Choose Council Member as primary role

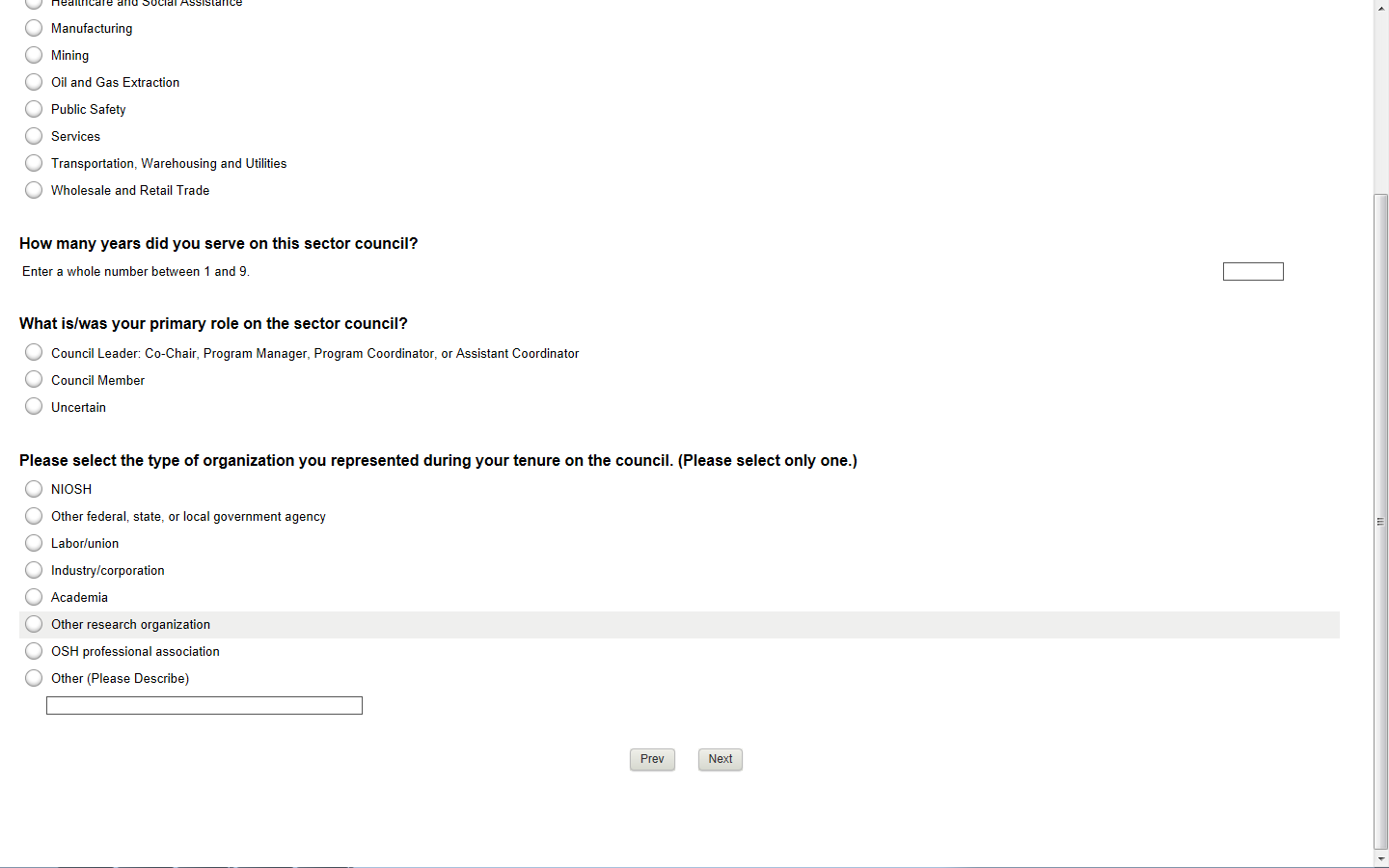pyautogui.click(x=34, y=380)
